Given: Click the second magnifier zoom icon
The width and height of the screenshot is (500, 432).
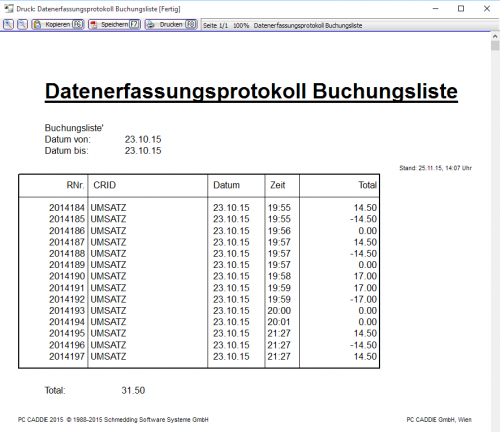Looking at the screenshot, I should (x=22, y=24).
